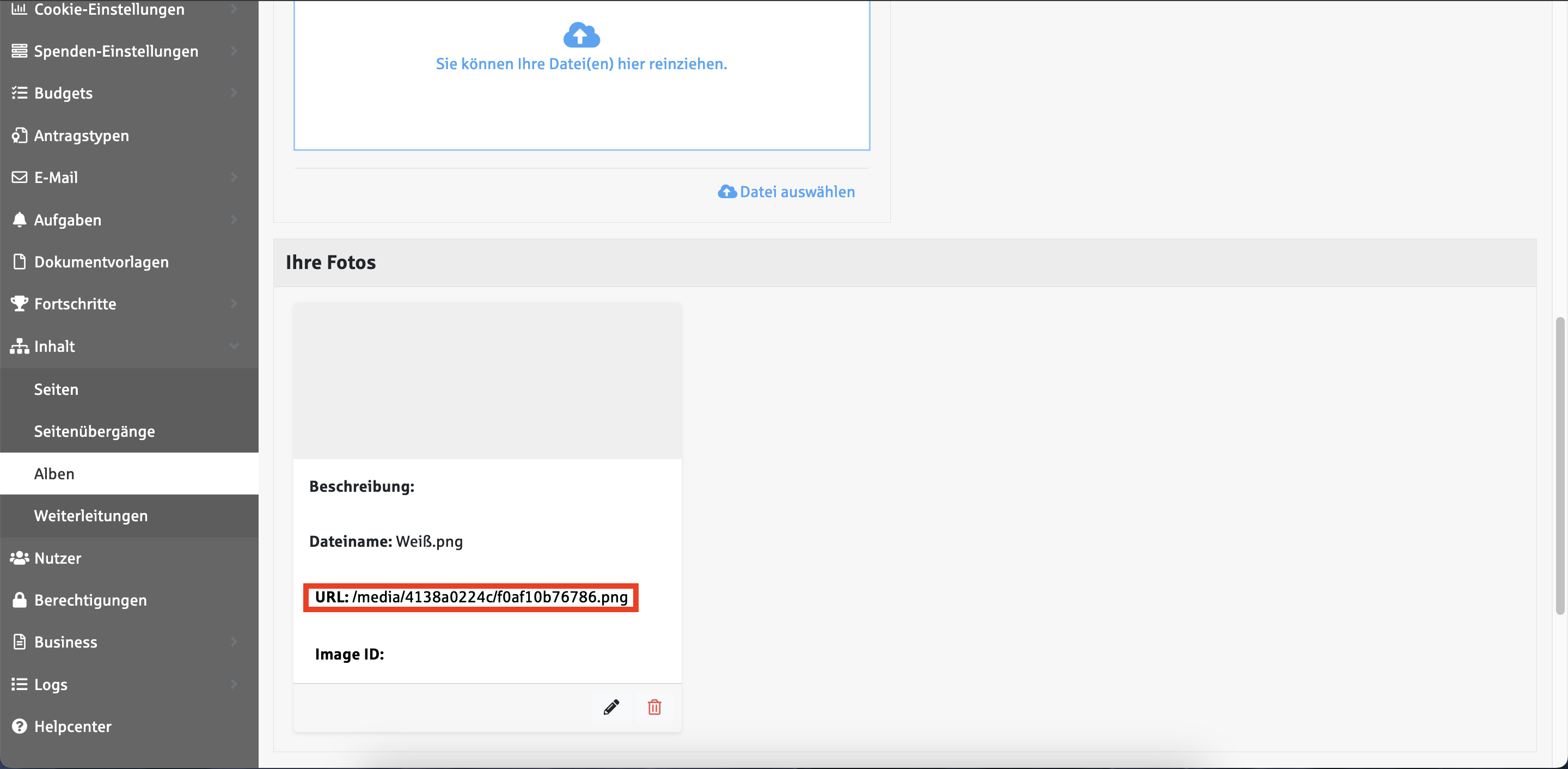Click the trophy icon beside Fortschritte
The image size is (1568, 769).
(x=20, y=303)
